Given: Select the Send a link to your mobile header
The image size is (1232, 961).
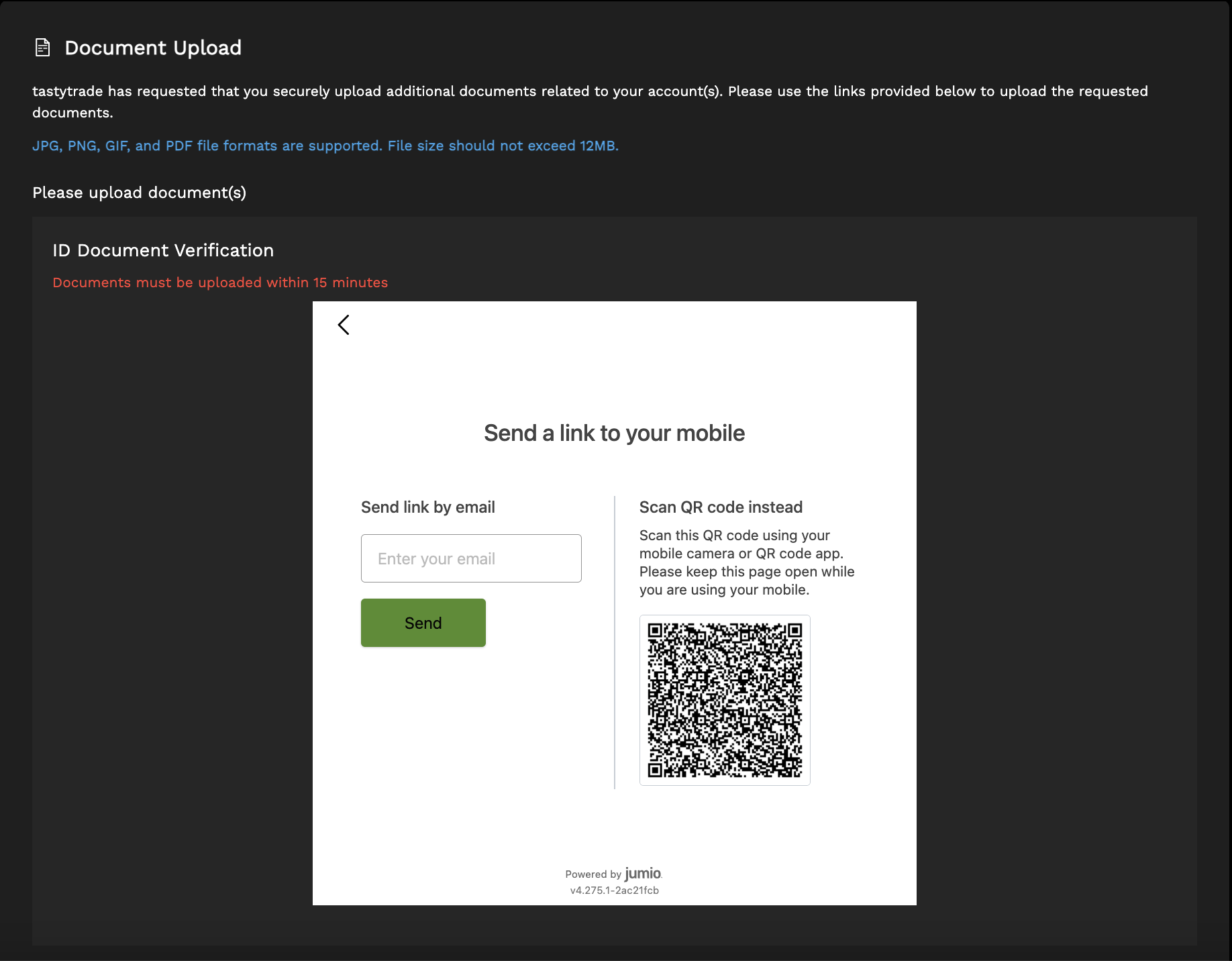Looking at the screenshot, I should [613, 433].
